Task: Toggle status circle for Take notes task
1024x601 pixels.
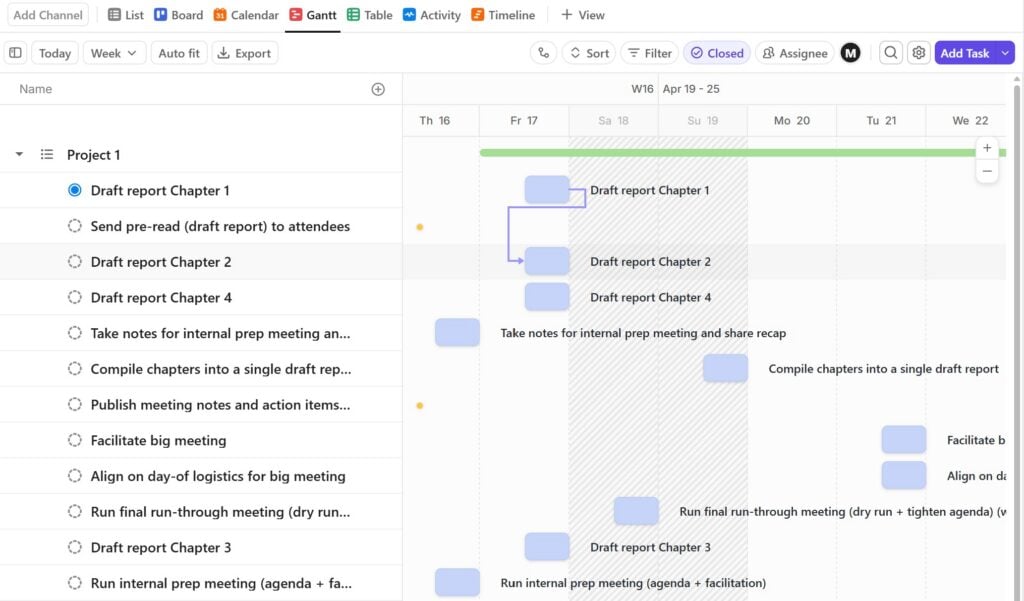Action: pos(74,333)
